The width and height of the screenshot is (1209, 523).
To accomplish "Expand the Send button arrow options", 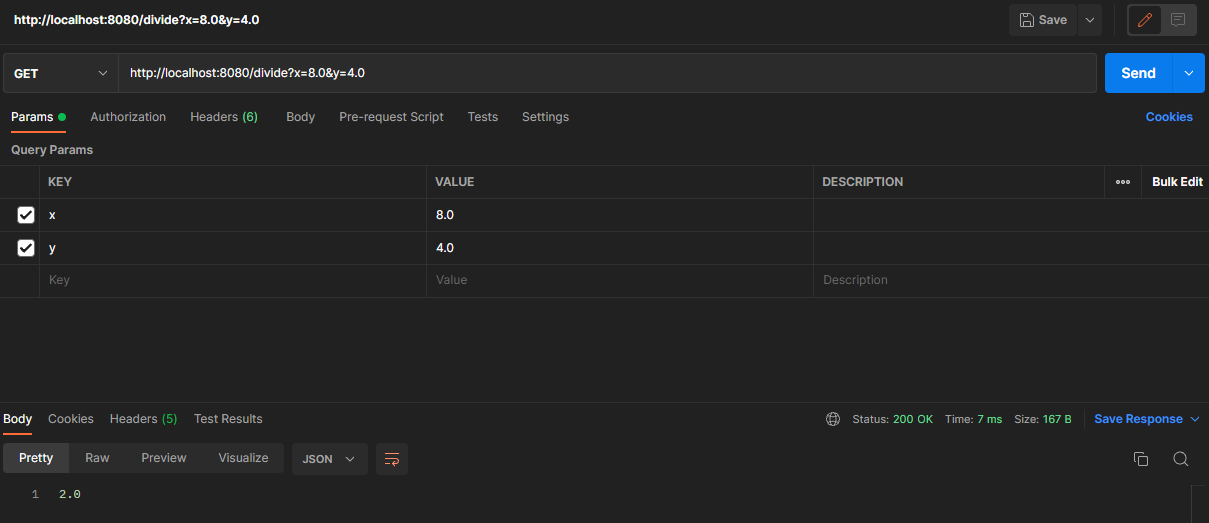I will [1188, 73].
